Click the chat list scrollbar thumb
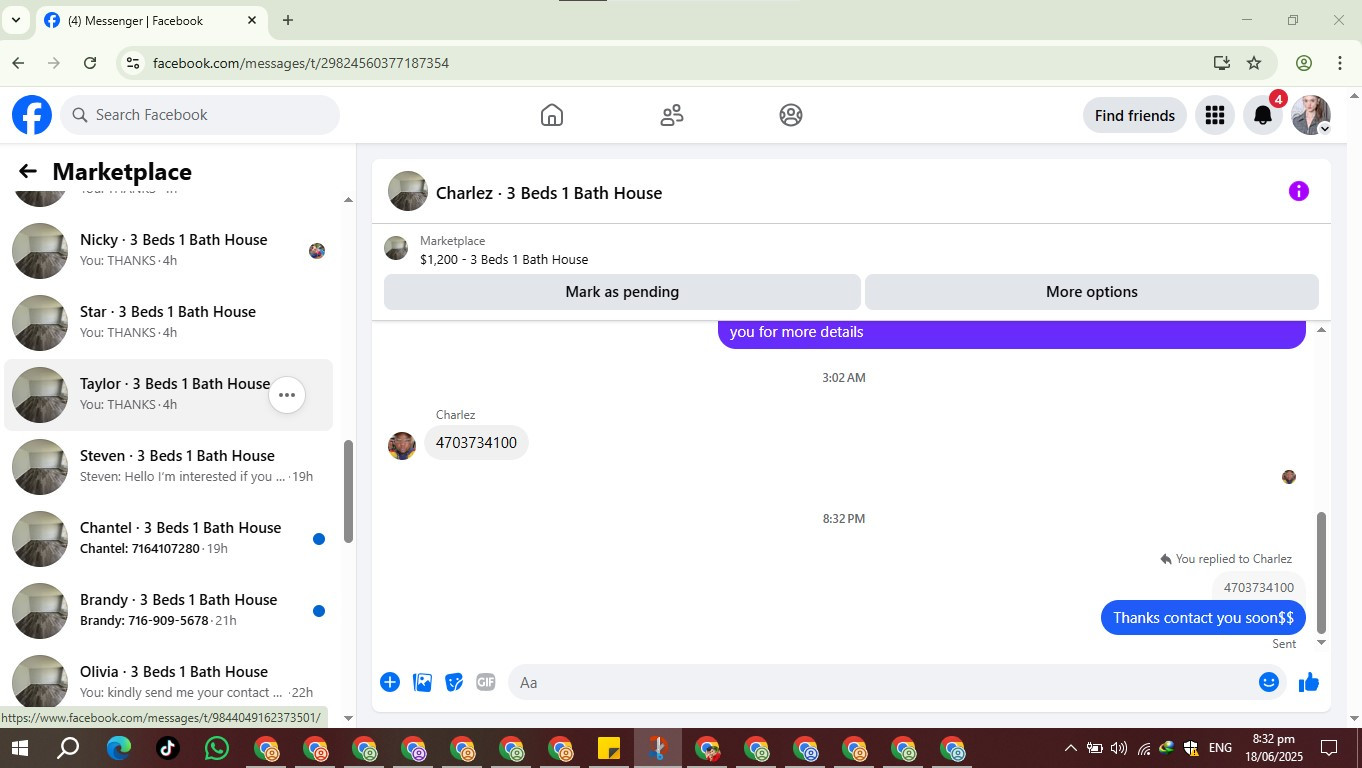This screenshot has width=1362, height=768. (x=348, y=491)
